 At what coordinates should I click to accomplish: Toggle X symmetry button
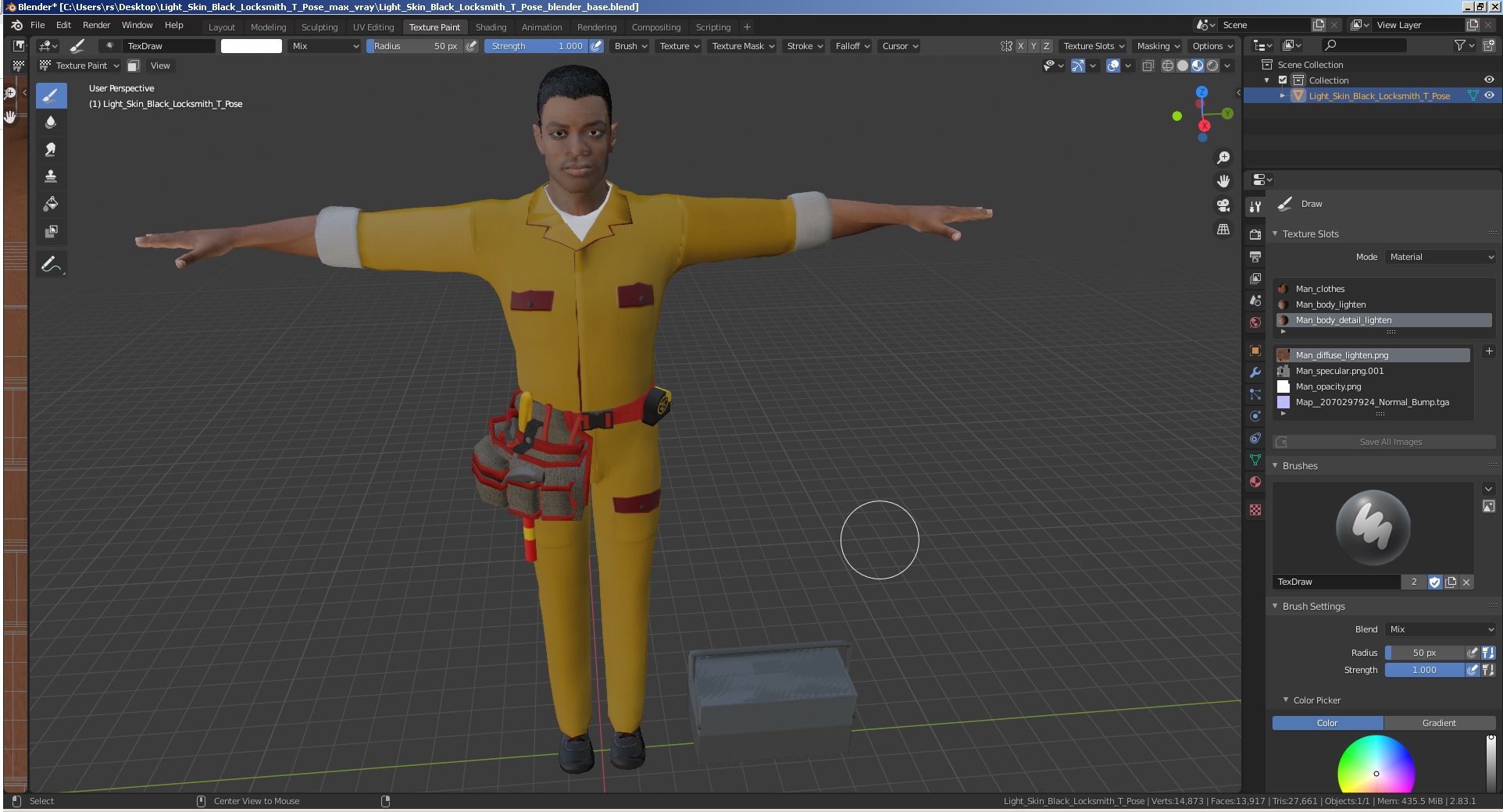[x=1020, y=46]
